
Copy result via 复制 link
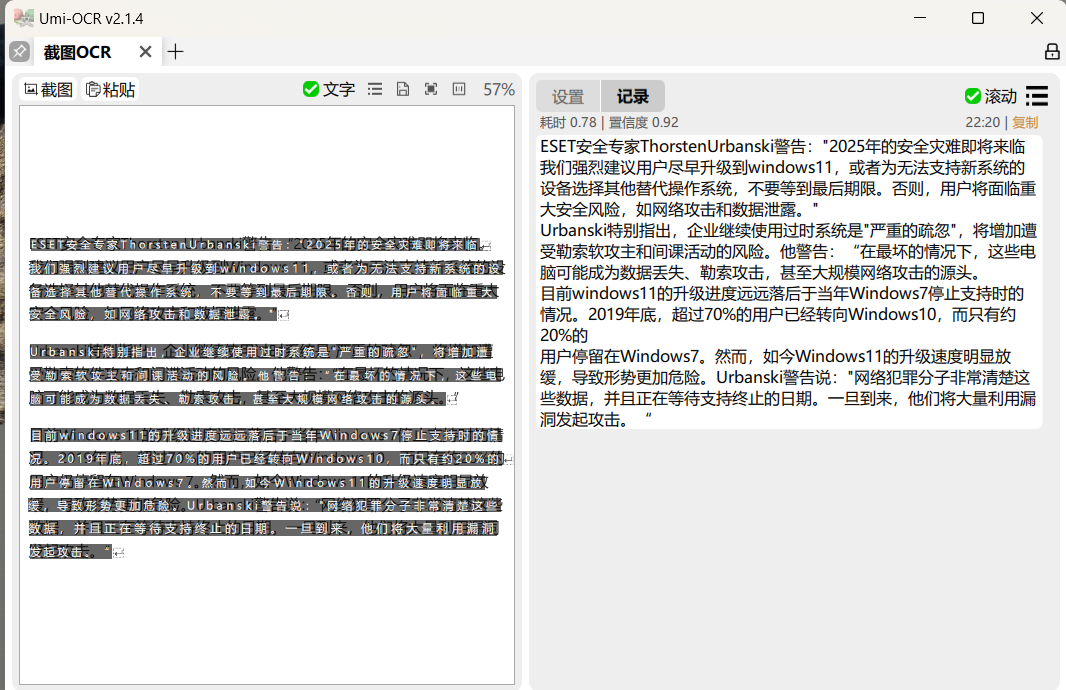pos(1025,122)
